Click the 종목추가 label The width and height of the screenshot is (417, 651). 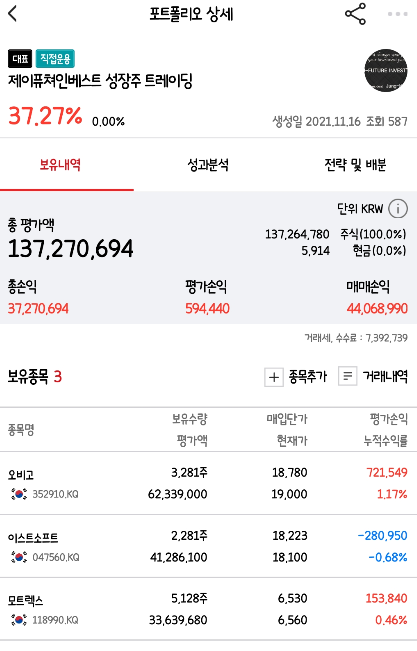point(308,377)
